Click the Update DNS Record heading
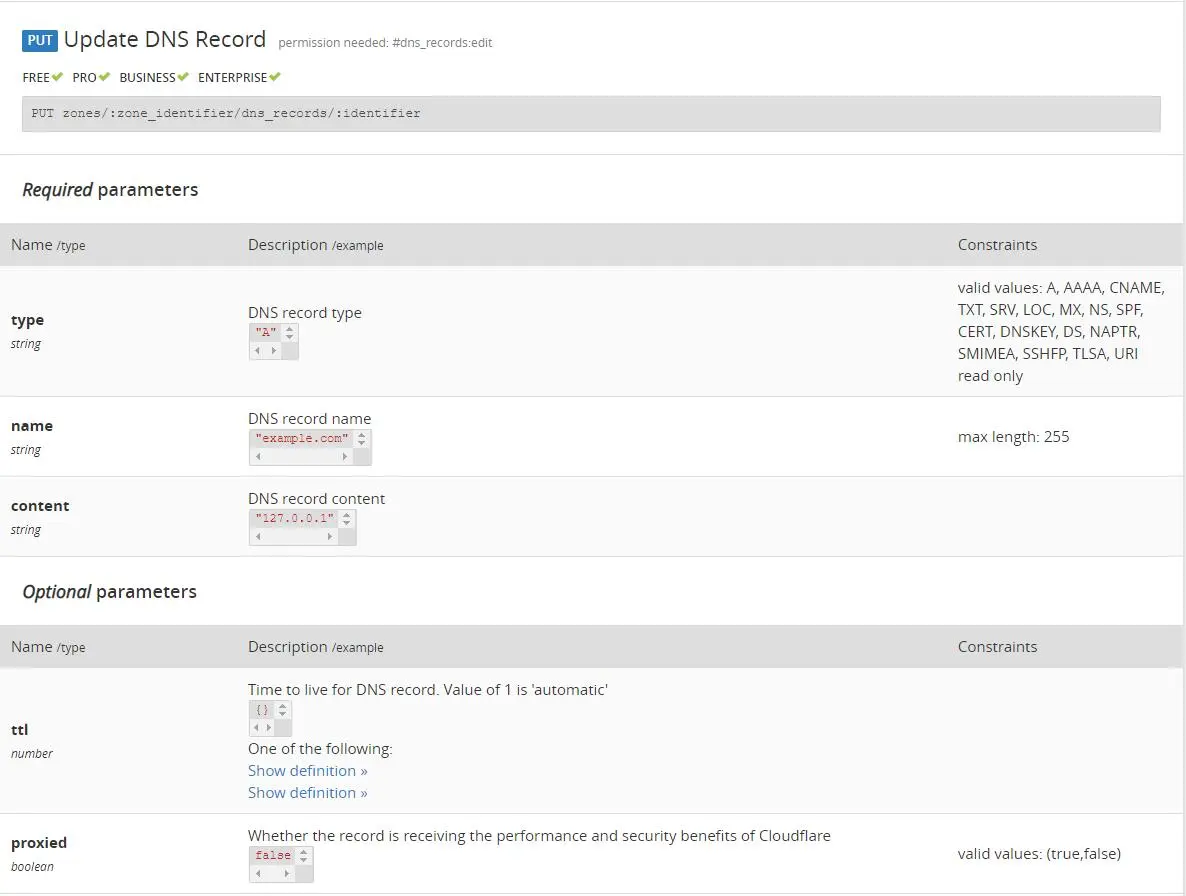Viewport: 1186px width, 896px height. click(165, 40)
